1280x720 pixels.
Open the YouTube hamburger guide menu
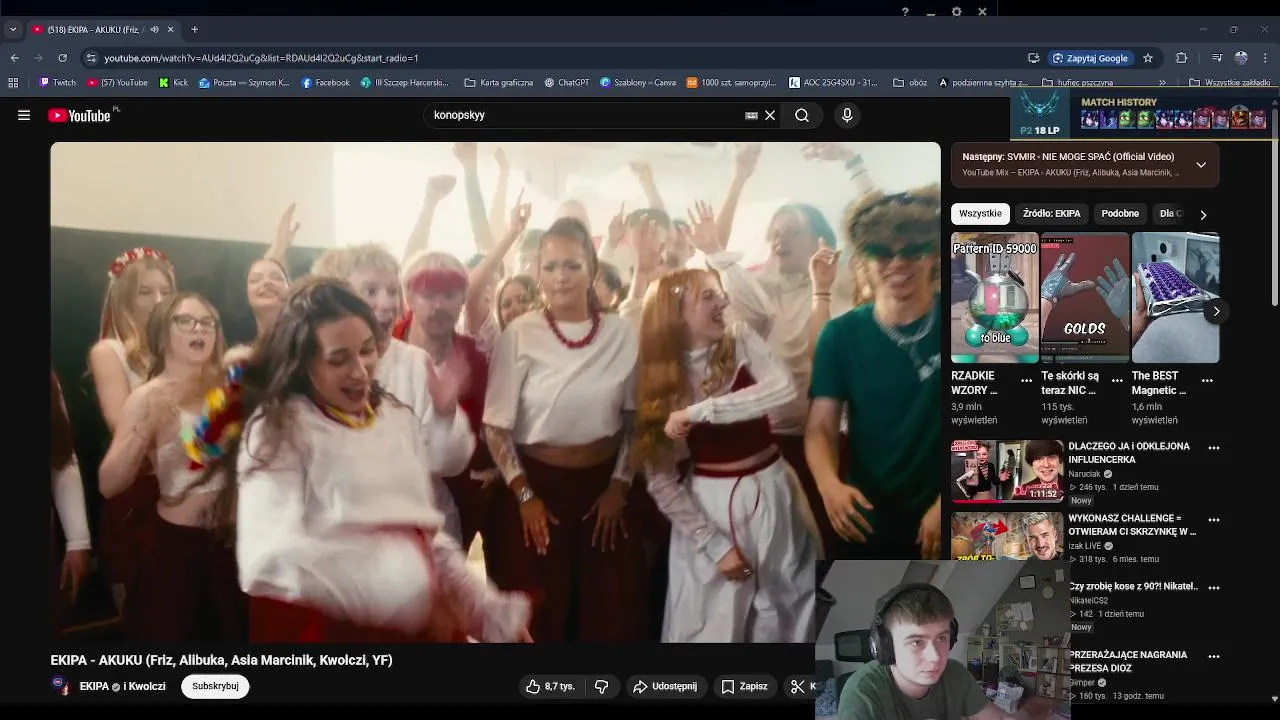[x=24, y=115]
